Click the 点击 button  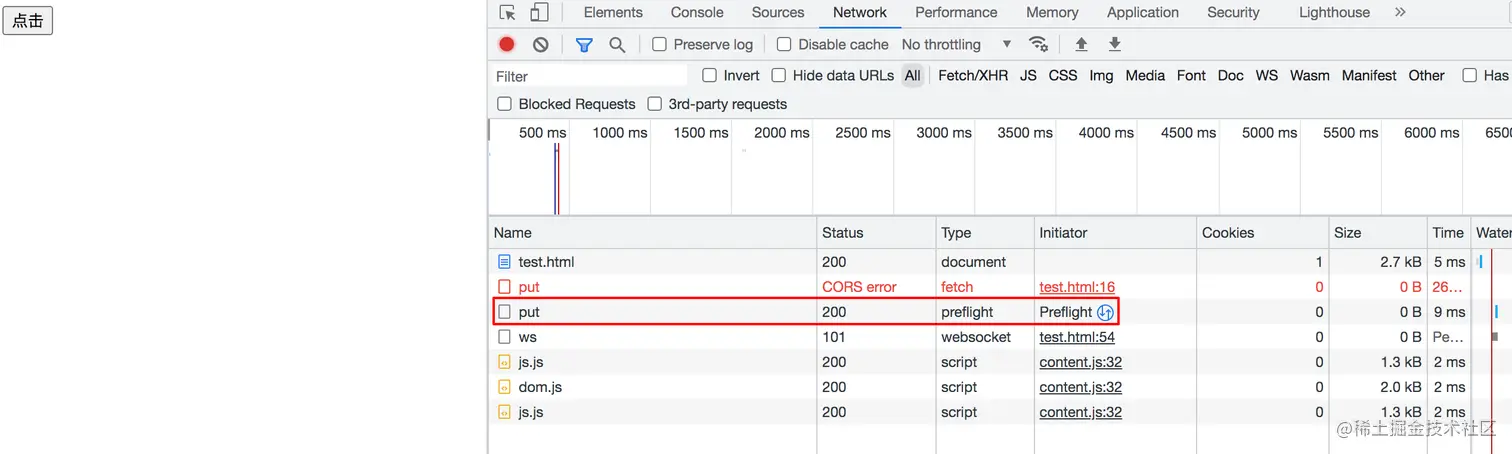pos(28,21)
